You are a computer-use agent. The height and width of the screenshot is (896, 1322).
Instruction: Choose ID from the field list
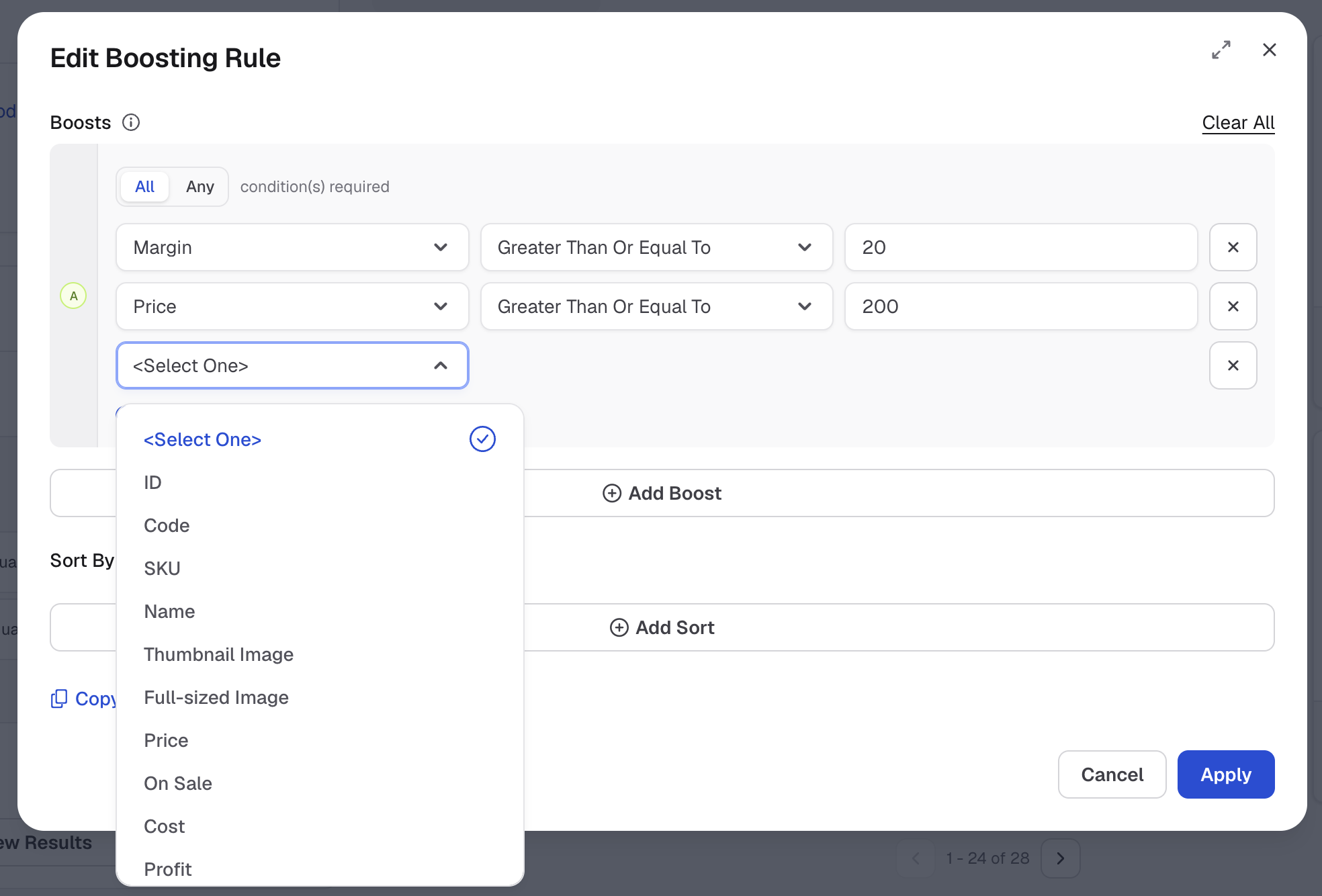click(x=320, y=482)
